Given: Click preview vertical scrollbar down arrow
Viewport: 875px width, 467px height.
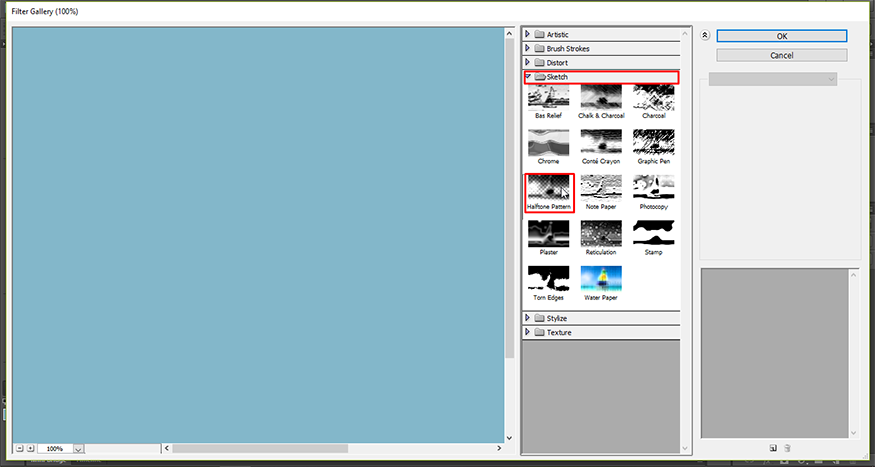Looking at the screenshot, I should (508, 438).
